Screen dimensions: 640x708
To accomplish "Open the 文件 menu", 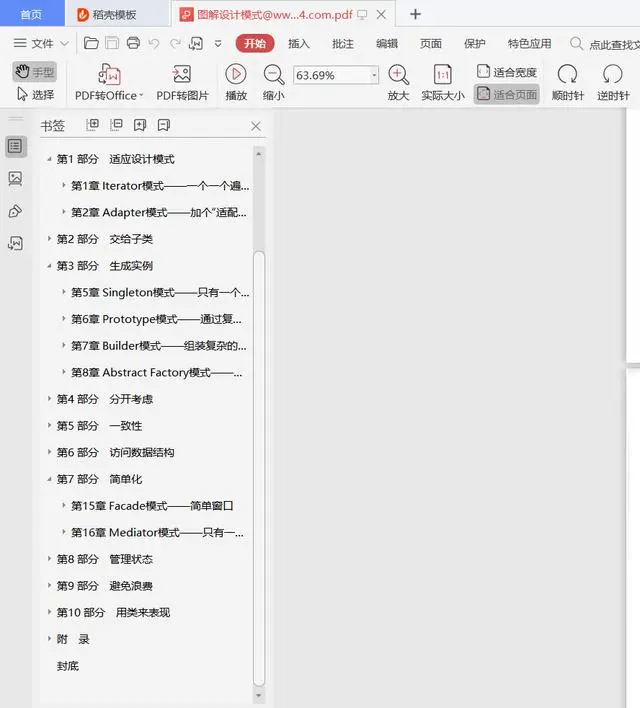I will pyautogui.click(x=41, y=43).
